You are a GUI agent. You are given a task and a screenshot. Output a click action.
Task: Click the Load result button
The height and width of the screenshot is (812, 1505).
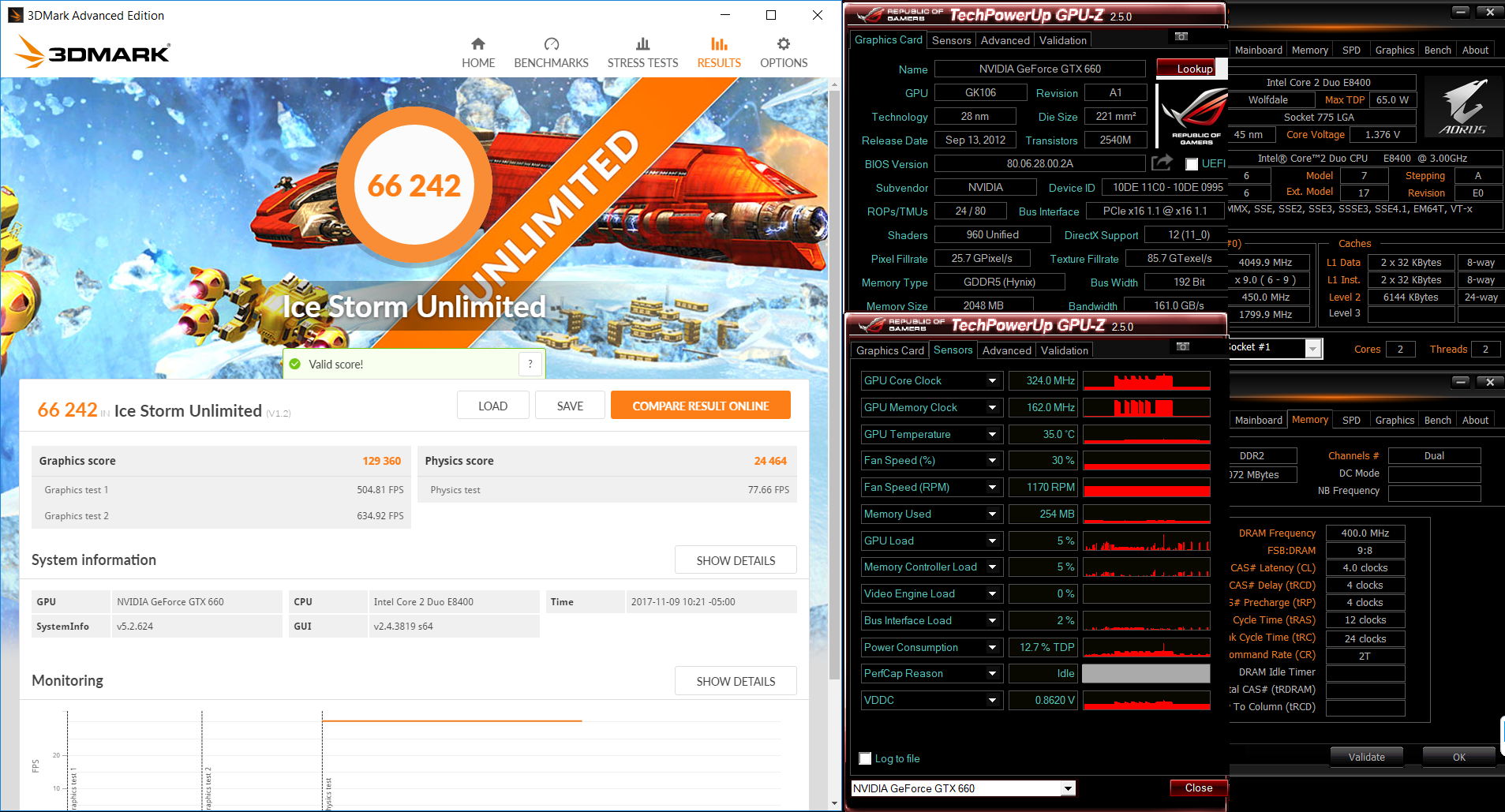click(x=492, y=406)
